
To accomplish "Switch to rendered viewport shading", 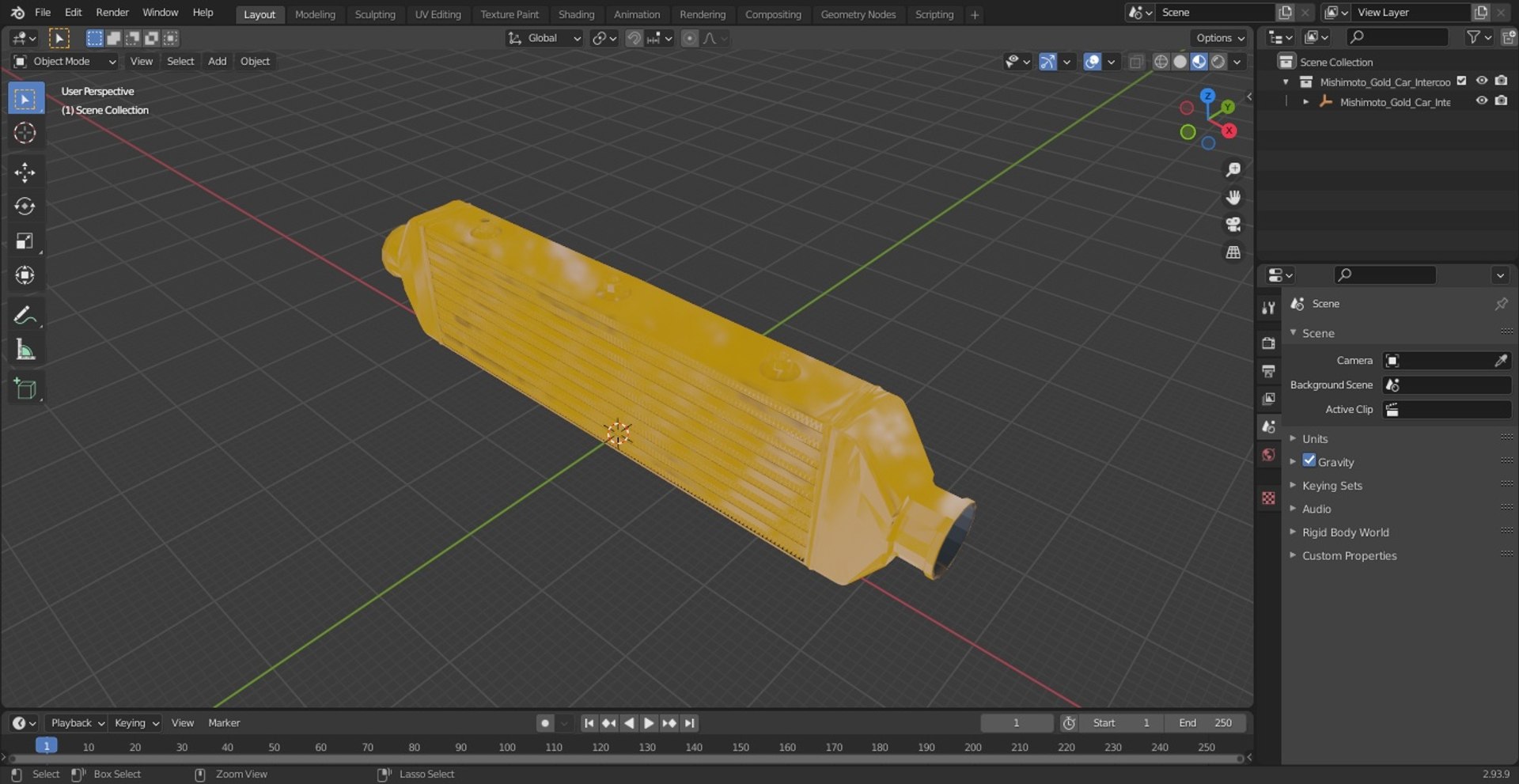I will pos(1218,62).
